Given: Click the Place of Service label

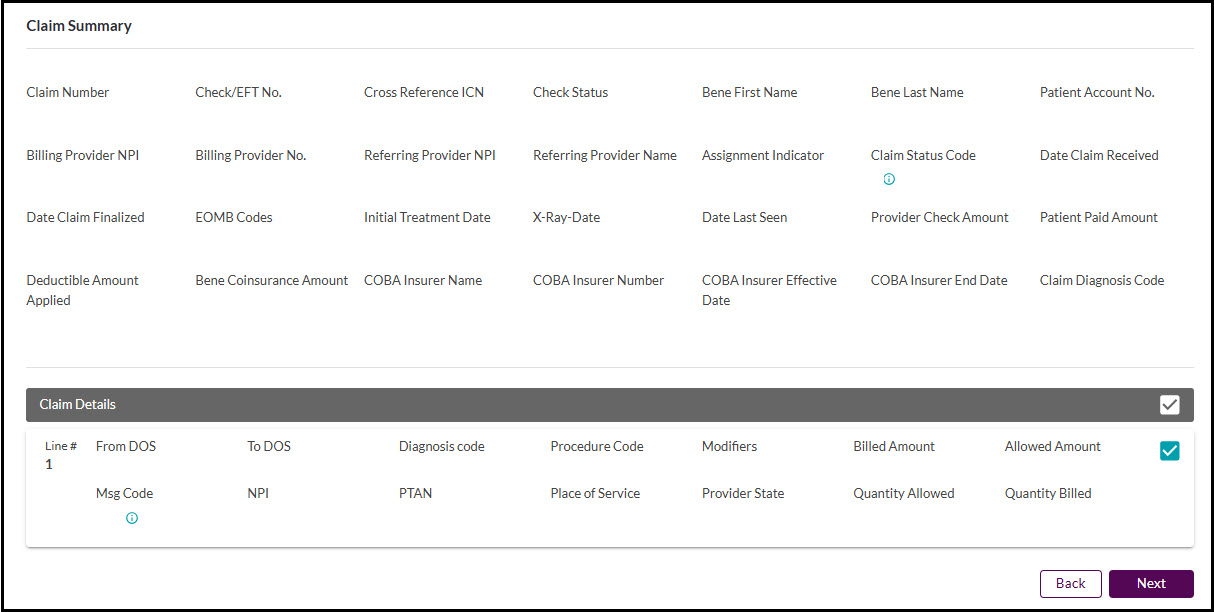Looking at the screenshot, I should (x=594, y=493).
